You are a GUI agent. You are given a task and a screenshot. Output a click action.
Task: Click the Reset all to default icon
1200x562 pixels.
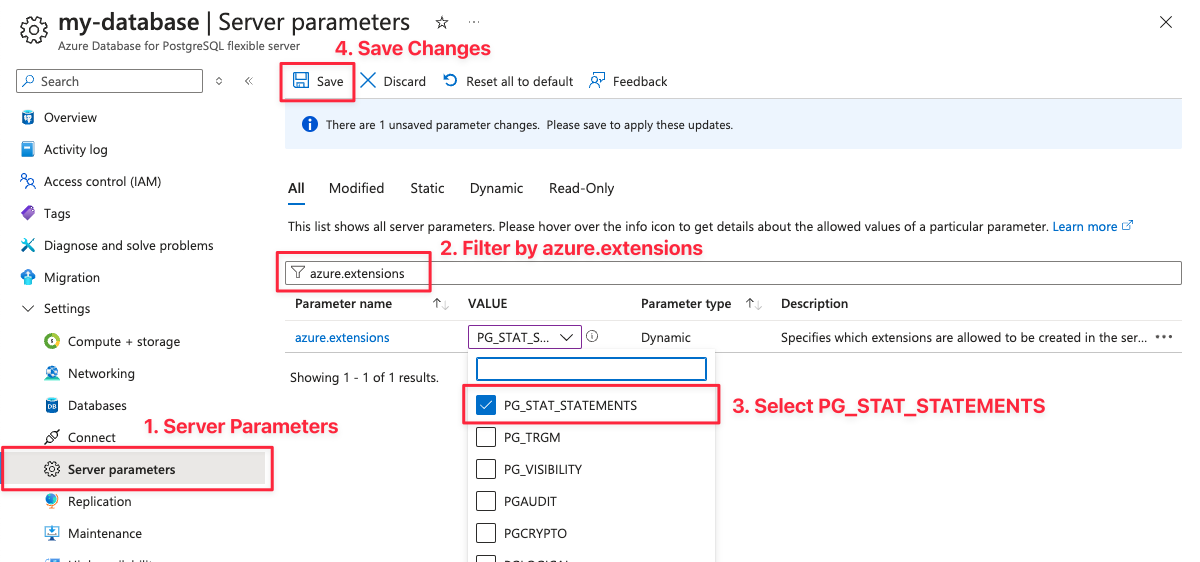(x=451, y=81)
